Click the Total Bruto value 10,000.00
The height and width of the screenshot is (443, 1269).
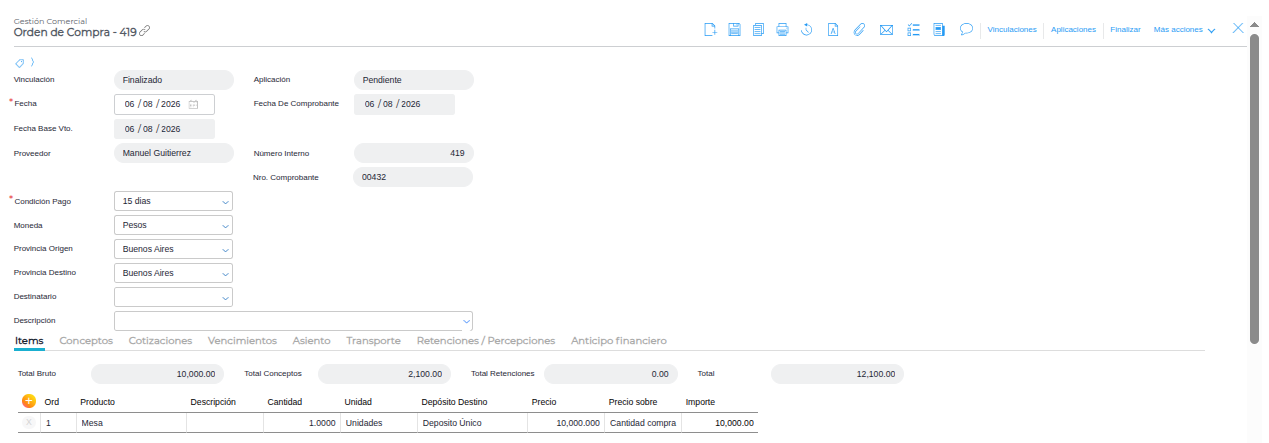[x=158, y=374]
